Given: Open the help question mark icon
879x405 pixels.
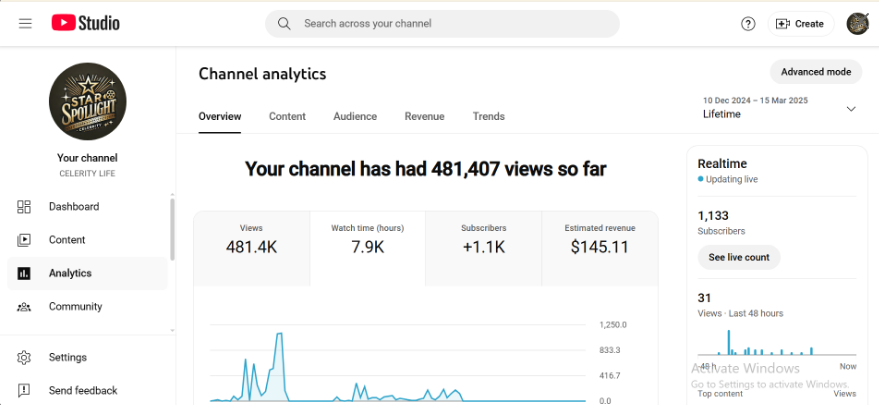Looking at the screenshot, I should 748,24.
